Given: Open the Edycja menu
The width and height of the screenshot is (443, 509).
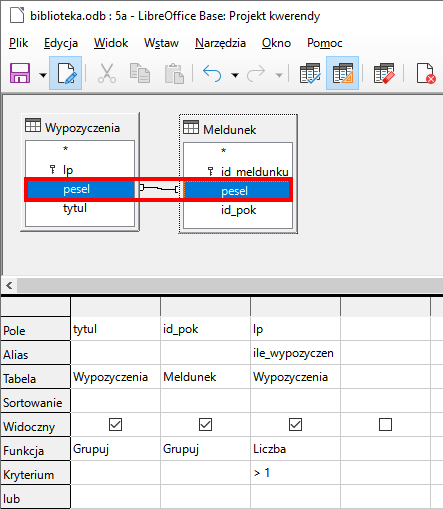Looking at the screenshot, I should (61, 43).
